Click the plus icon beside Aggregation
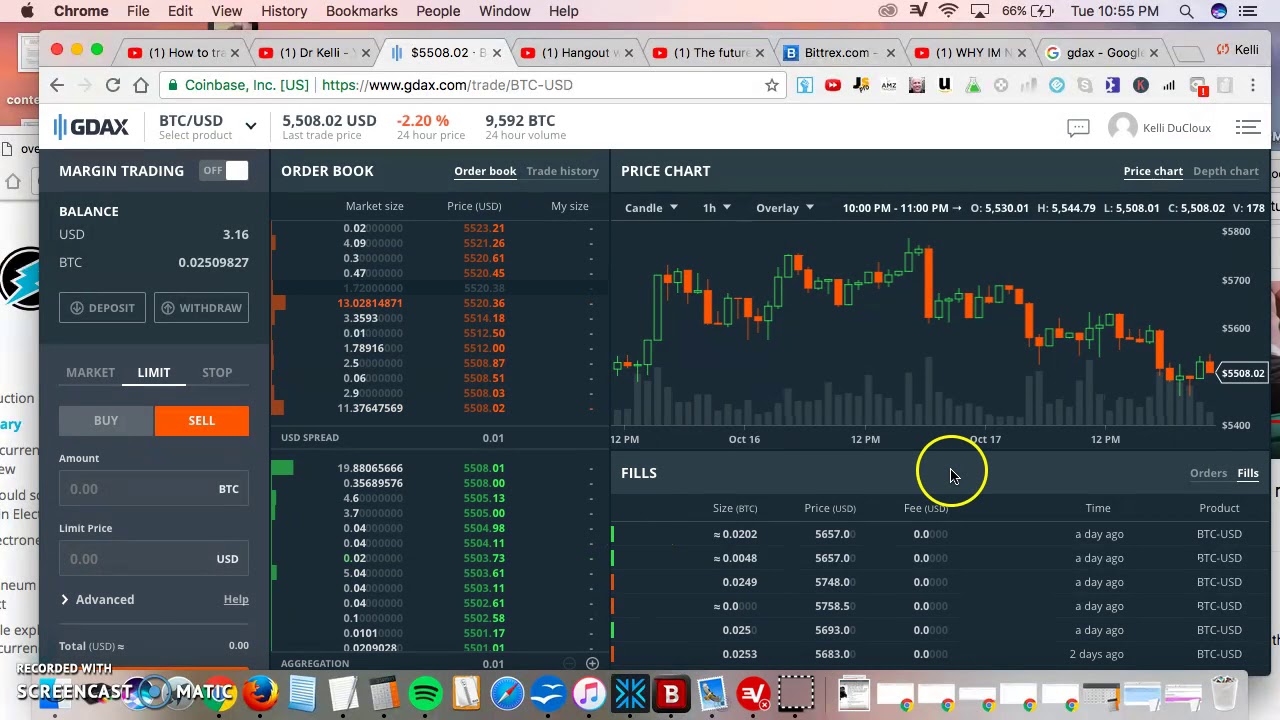Screen dimensions: 1280x720 click(x=592, y=664)
